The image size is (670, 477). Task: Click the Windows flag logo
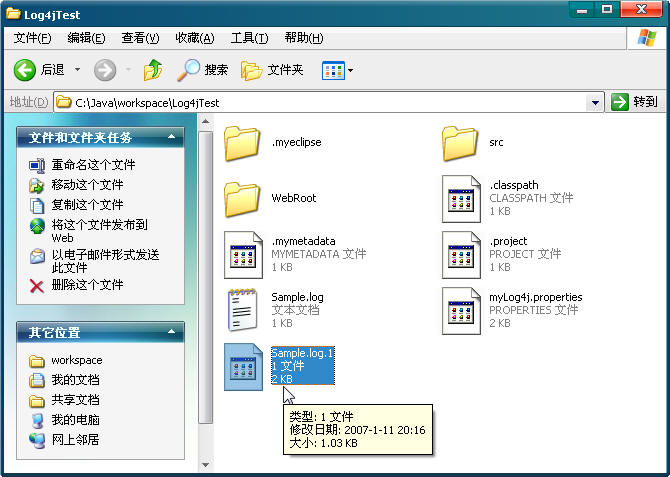click(646, 38)
